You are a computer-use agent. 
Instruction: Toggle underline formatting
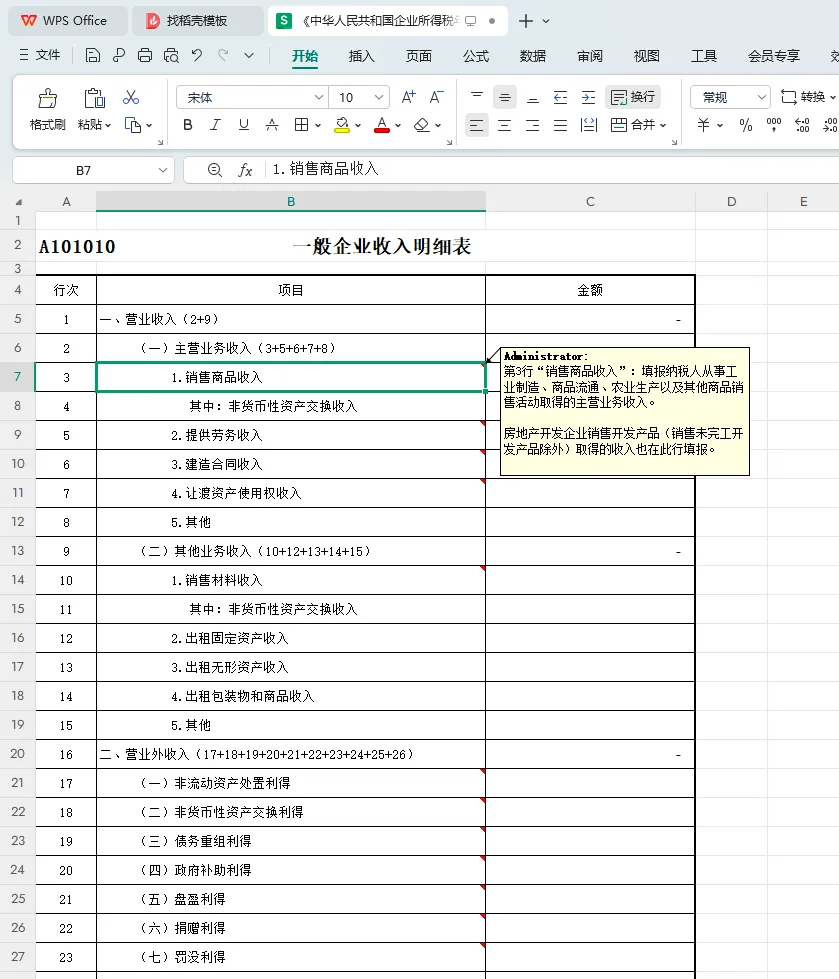tap(243, 125)
